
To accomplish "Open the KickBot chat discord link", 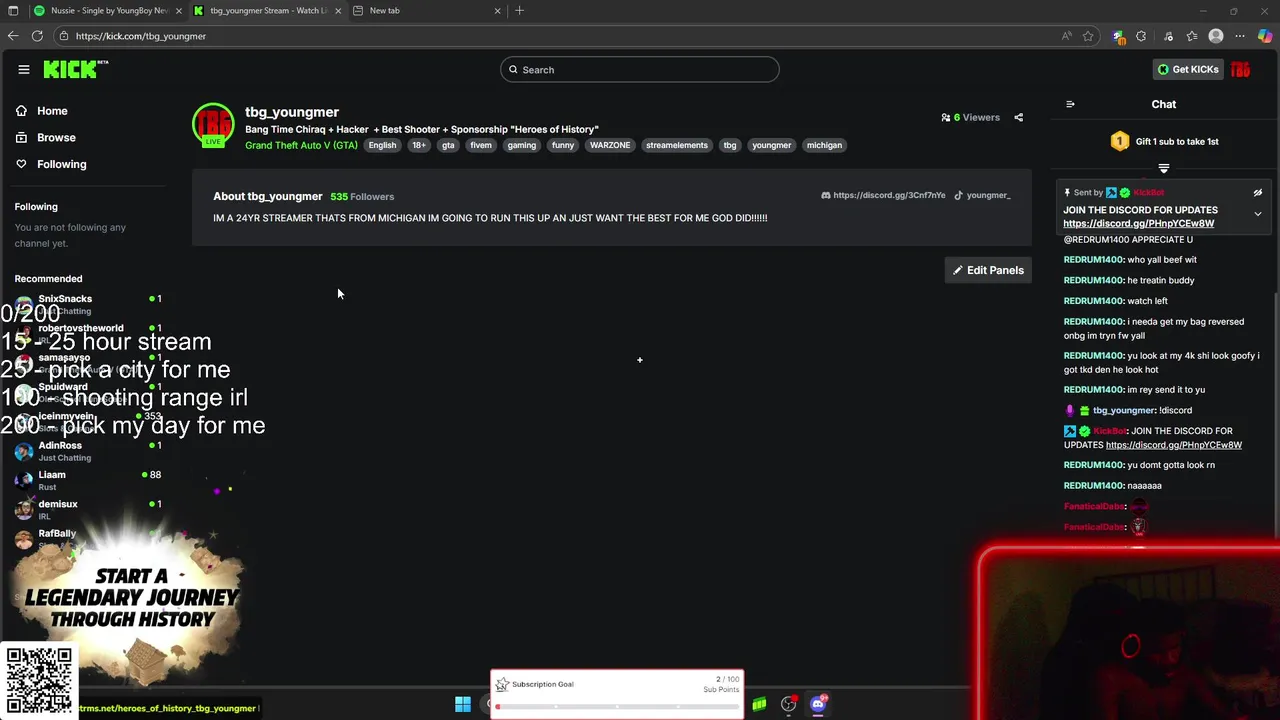I will (1174, 445).
